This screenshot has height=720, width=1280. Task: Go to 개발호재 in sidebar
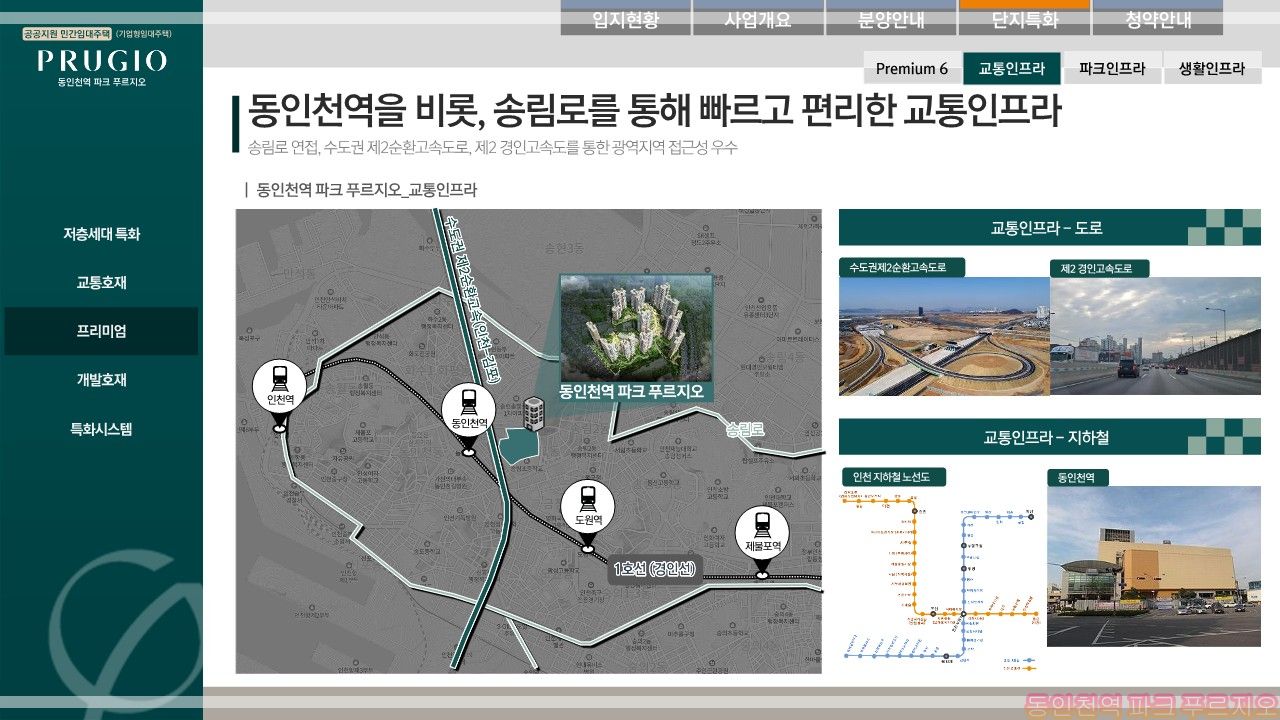(101, 380)
